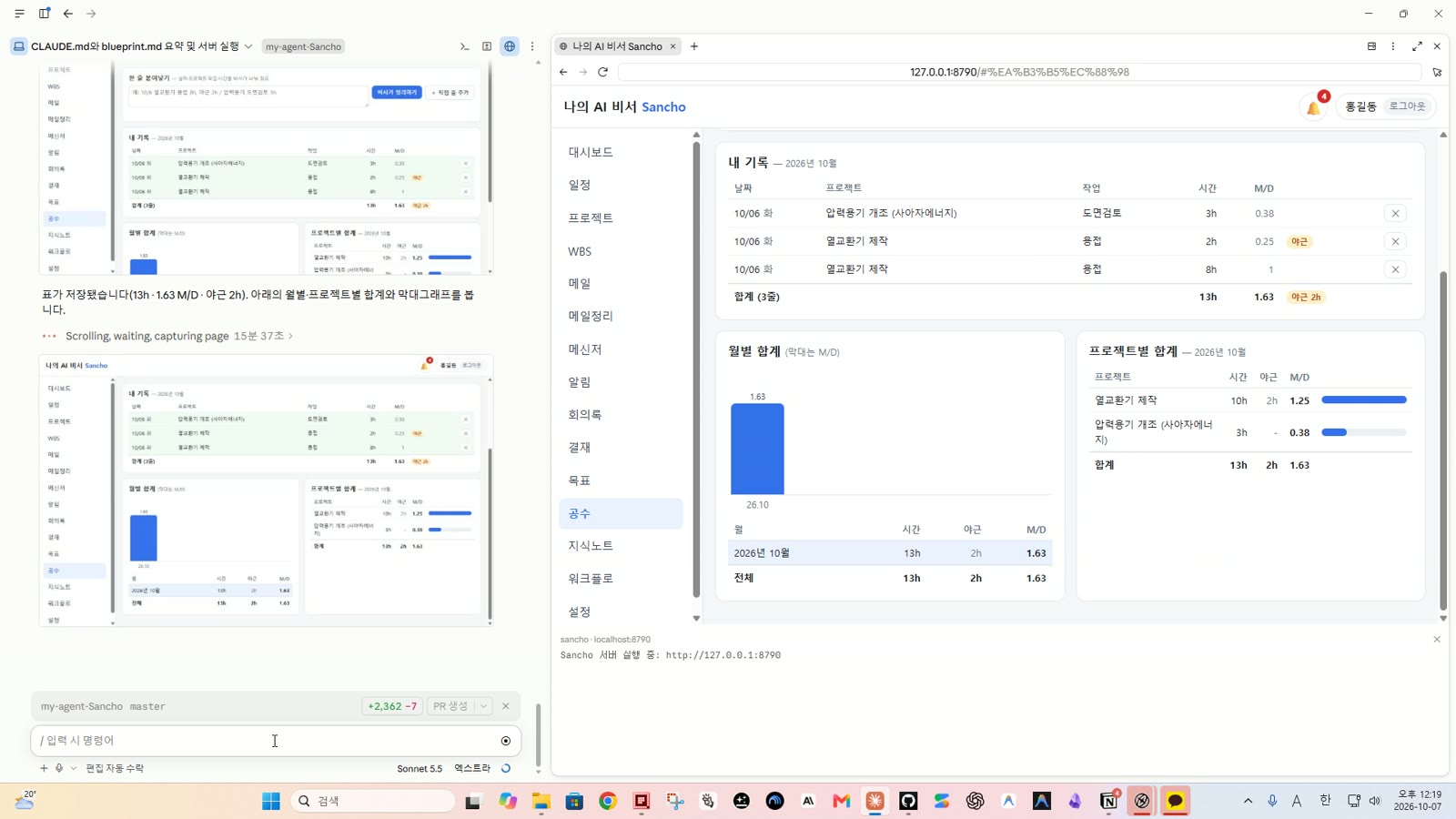Open the PR 생성 dropdown arrow

coord(484,706)
